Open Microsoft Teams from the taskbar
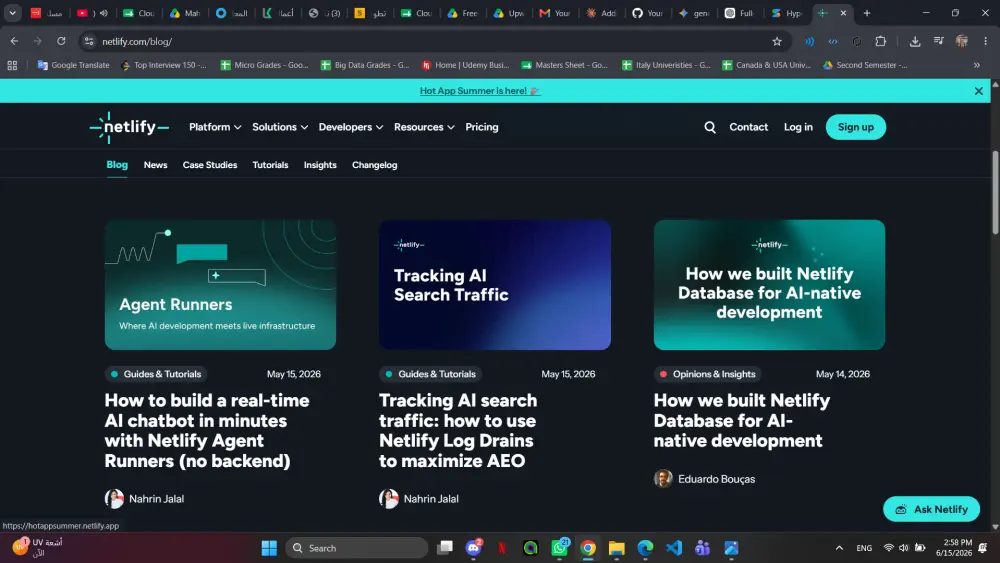The height and width of the screenshot is (563, 1000). (703, 548)
